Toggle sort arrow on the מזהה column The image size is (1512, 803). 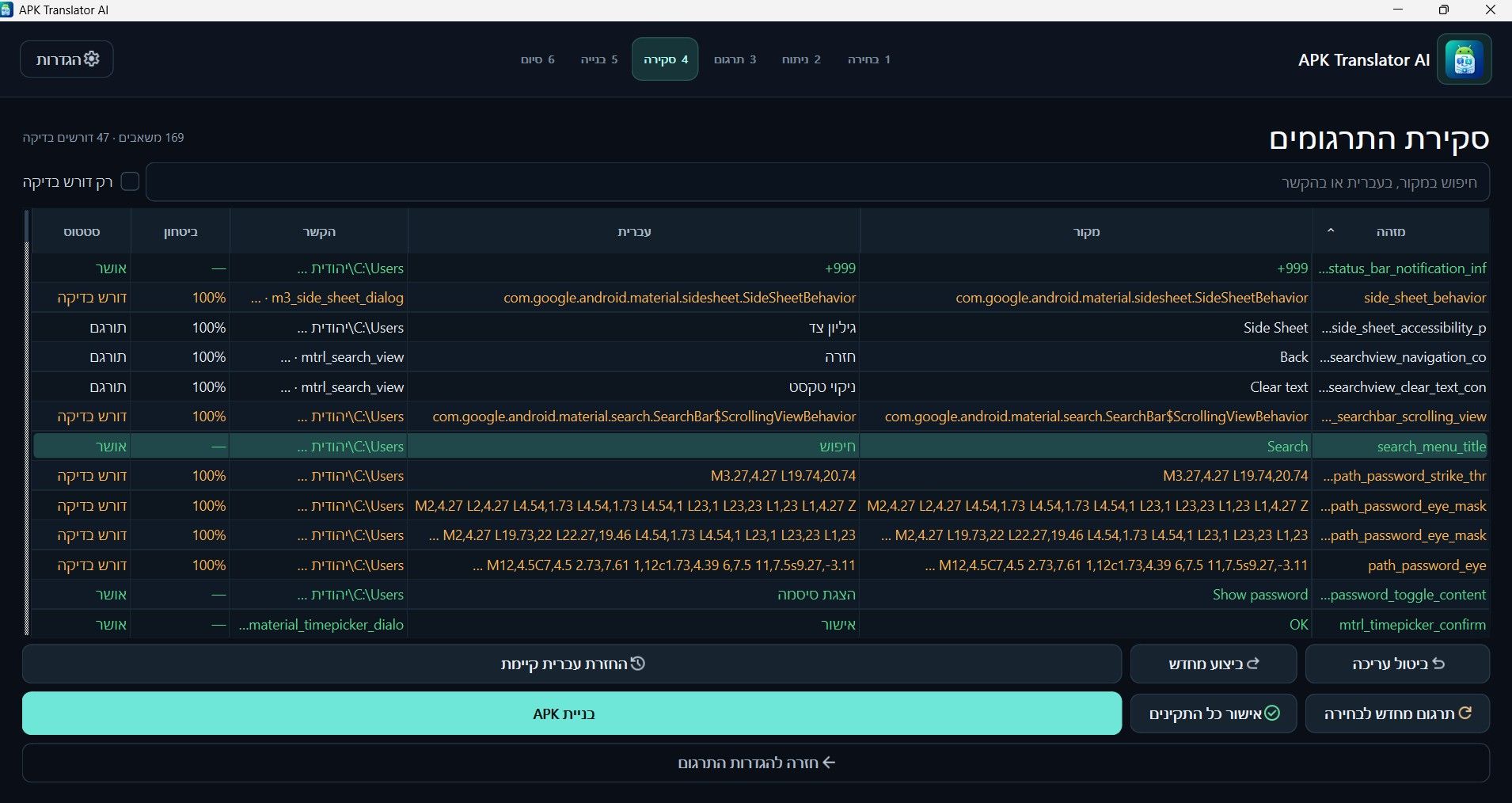1331,230
